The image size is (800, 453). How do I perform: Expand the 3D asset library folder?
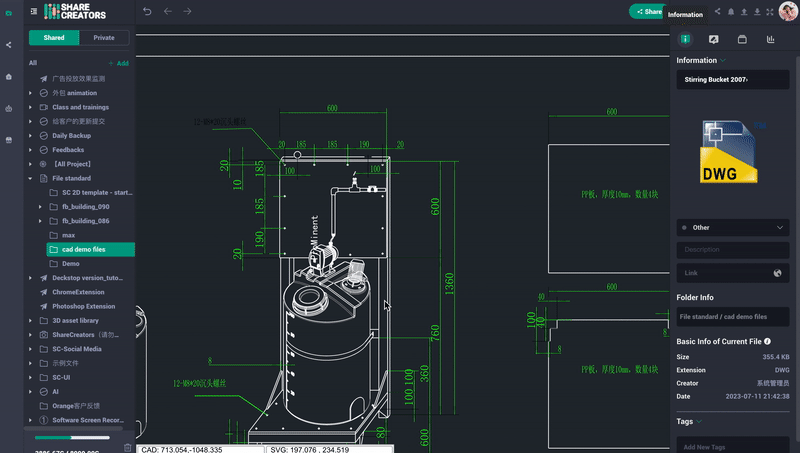[x=30, y=320]
